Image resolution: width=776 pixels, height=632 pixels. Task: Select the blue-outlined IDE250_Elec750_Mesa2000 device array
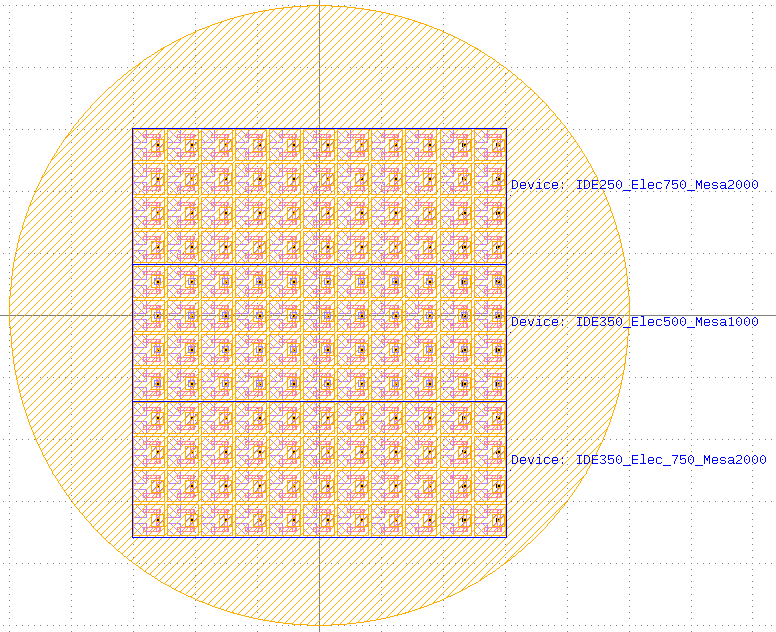click(319, 196)
